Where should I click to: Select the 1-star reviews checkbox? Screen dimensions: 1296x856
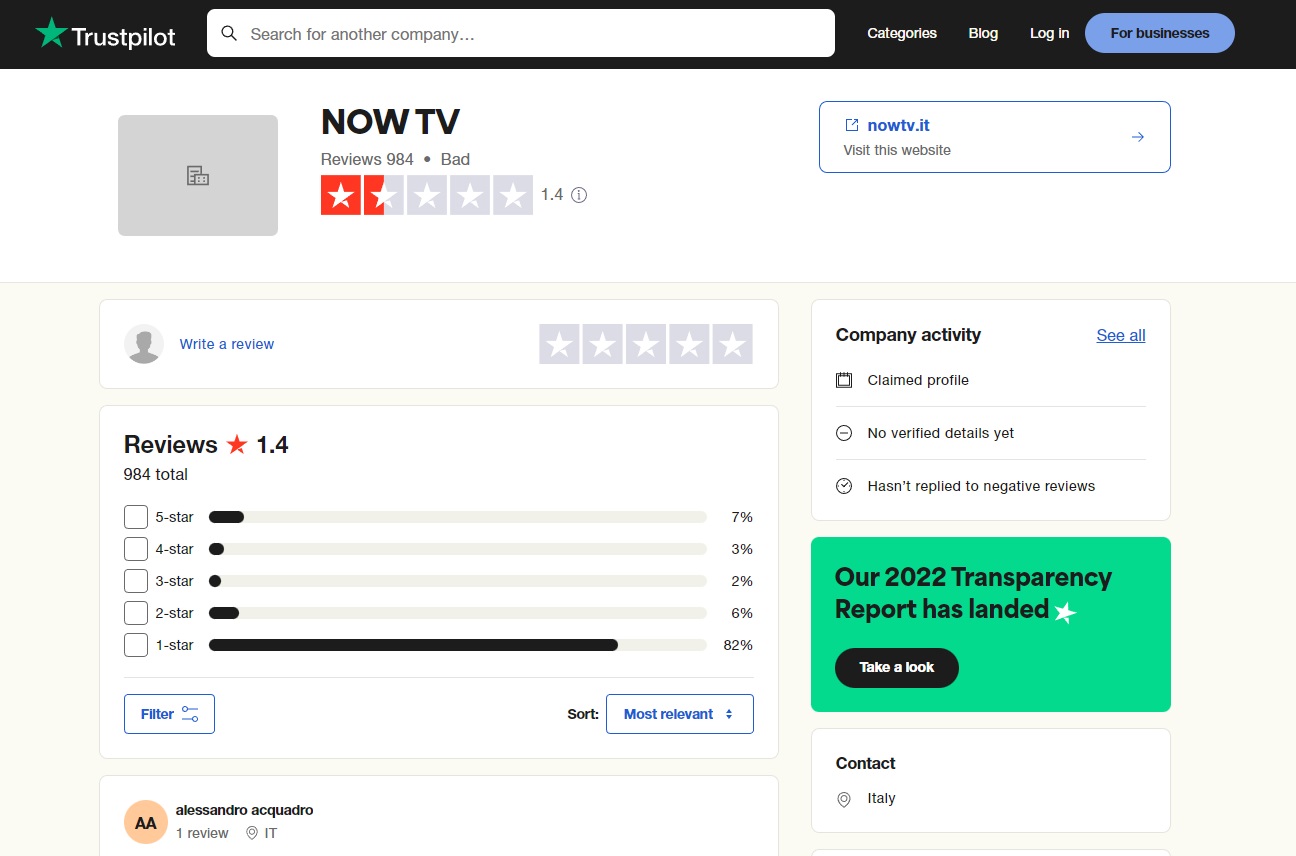click(x=135, y=645)
